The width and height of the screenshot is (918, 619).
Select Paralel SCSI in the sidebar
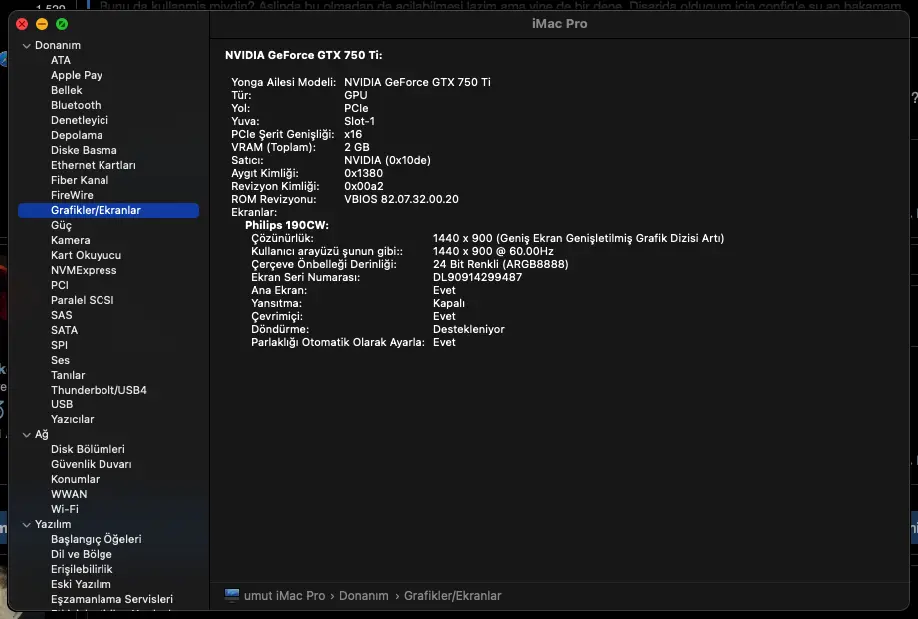coord(82,300)
